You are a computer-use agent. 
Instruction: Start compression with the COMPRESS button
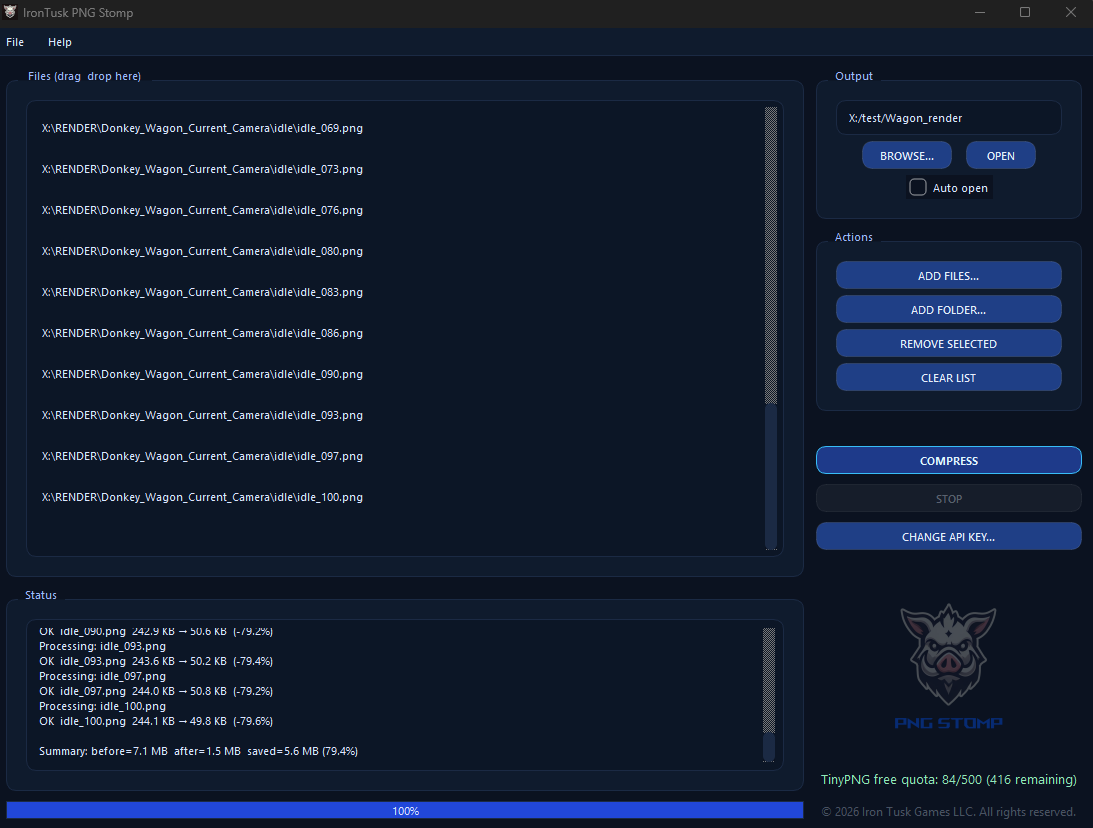(x=948, y=461)
